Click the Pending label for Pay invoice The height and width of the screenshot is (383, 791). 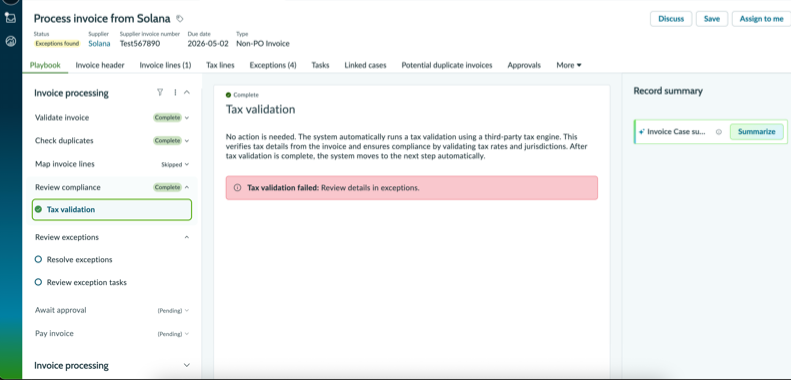[x=170, y=334]
